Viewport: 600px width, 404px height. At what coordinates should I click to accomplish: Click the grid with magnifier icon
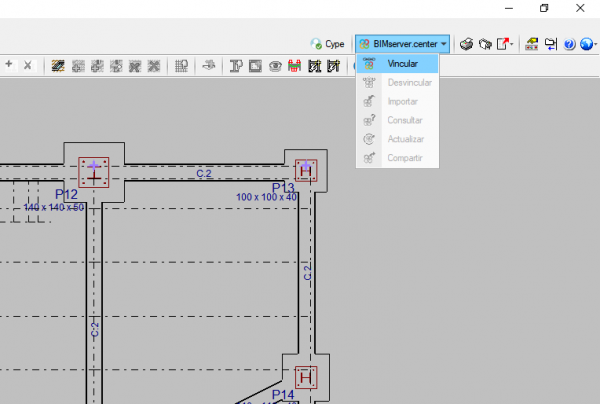pos(181,66)
